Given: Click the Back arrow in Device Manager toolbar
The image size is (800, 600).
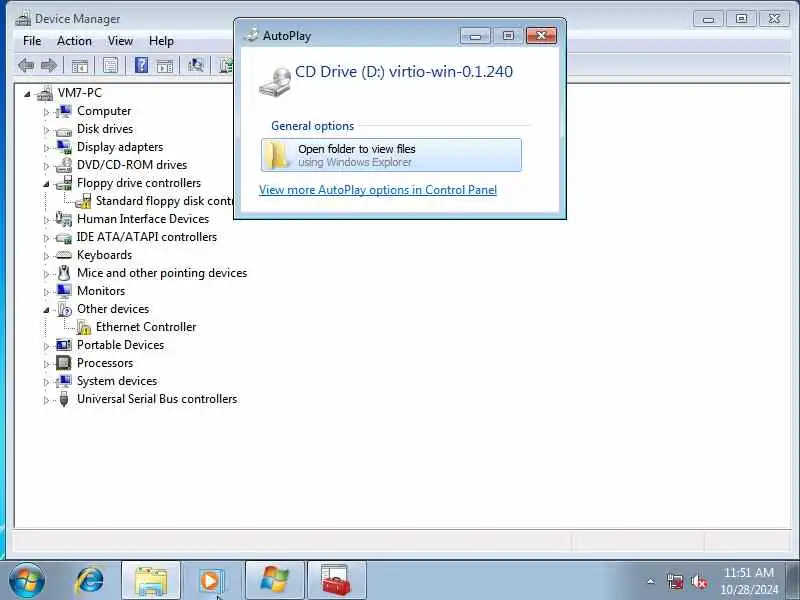Looking at the screenshot, I should coord(26,65).
